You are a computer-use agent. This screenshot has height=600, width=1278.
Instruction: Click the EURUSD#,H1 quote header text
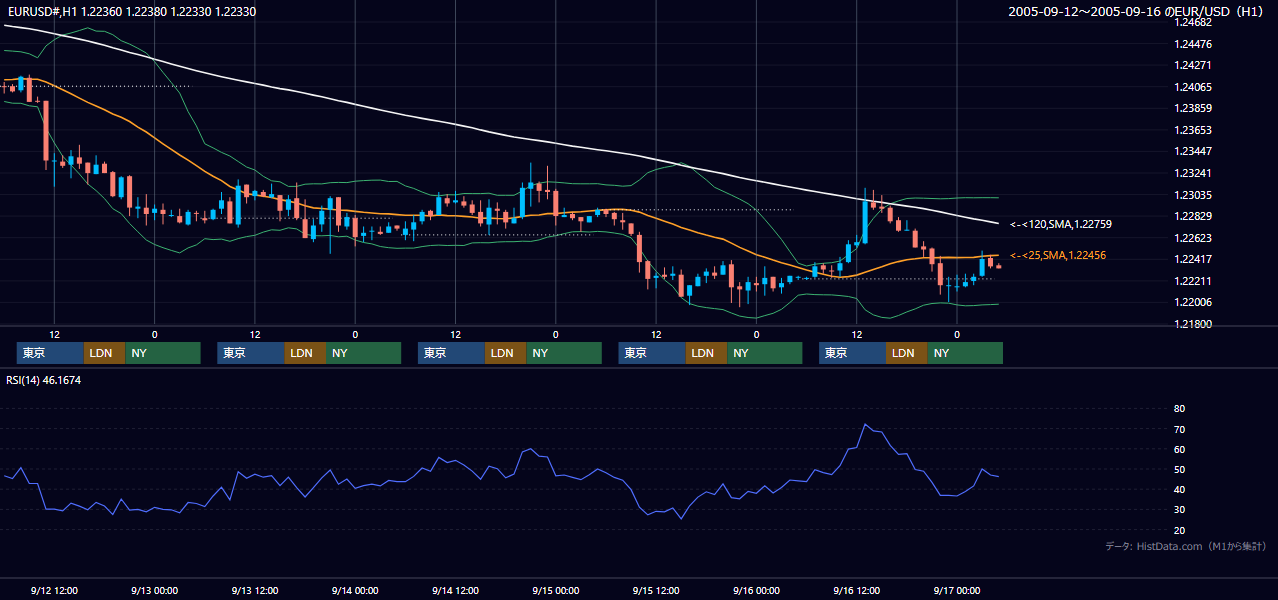pyautogui.click(x=130, y=10)
